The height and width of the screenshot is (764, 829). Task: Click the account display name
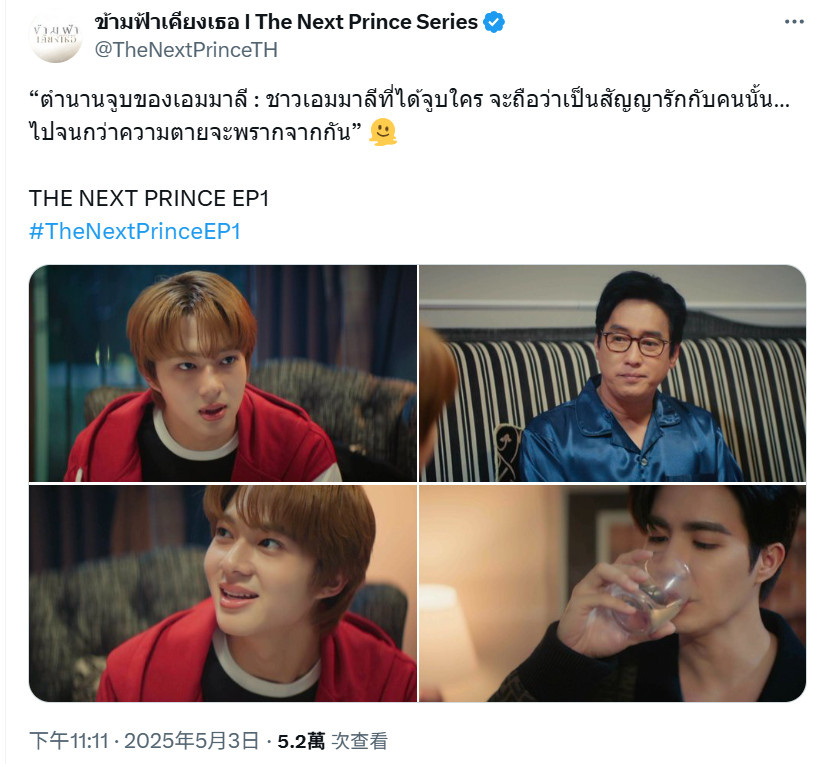286,22
